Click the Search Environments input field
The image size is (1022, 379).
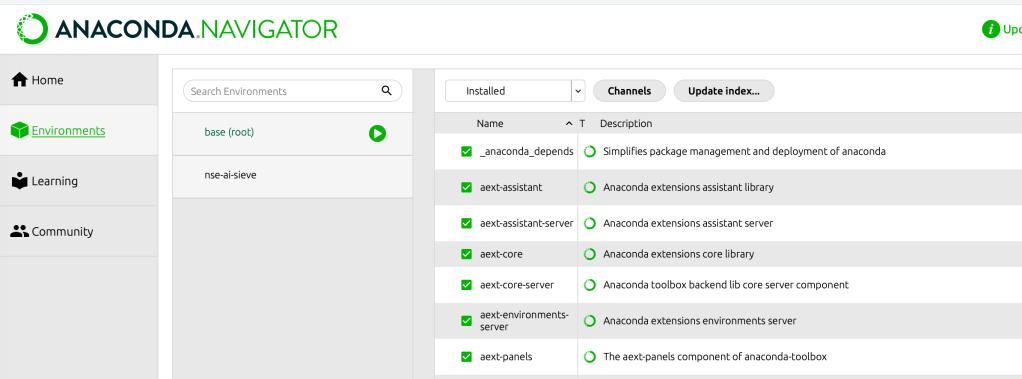tap(293, 91)
